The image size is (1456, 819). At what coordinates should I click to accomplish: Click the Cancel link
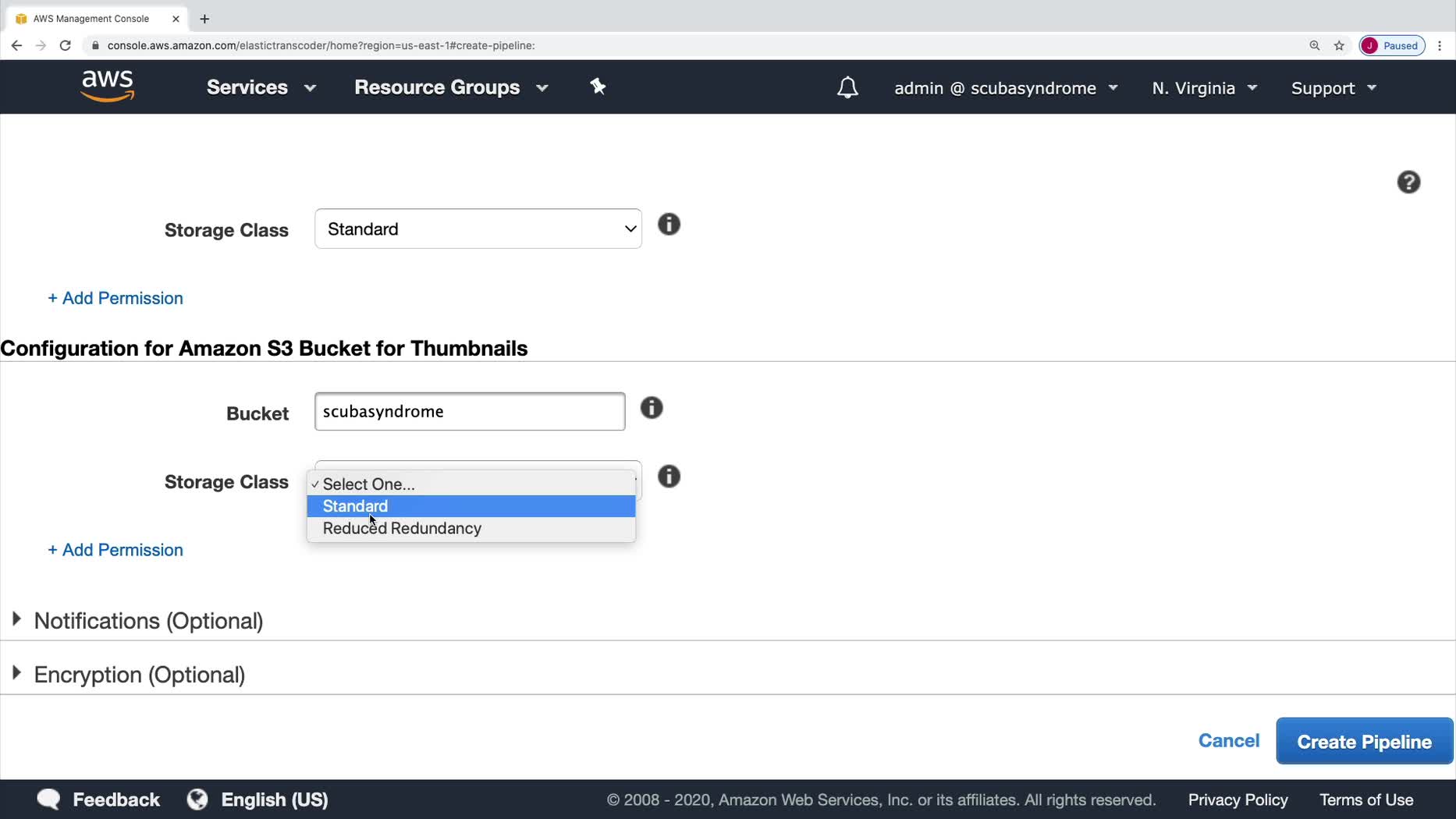[x=1228, y=741]
